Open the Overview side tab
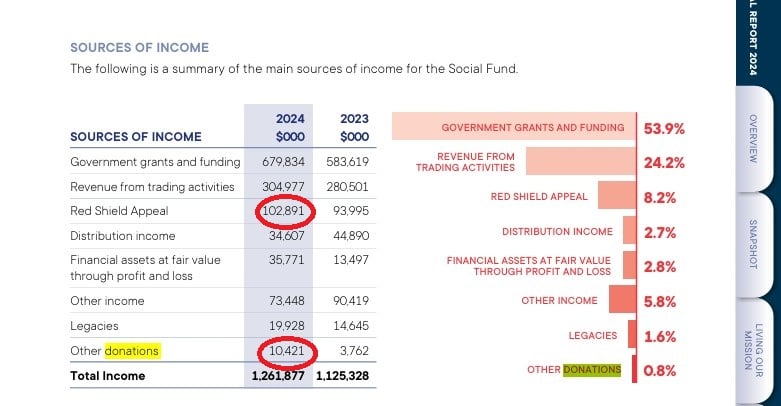Viewport: 781px width, 406px height. 754,139
